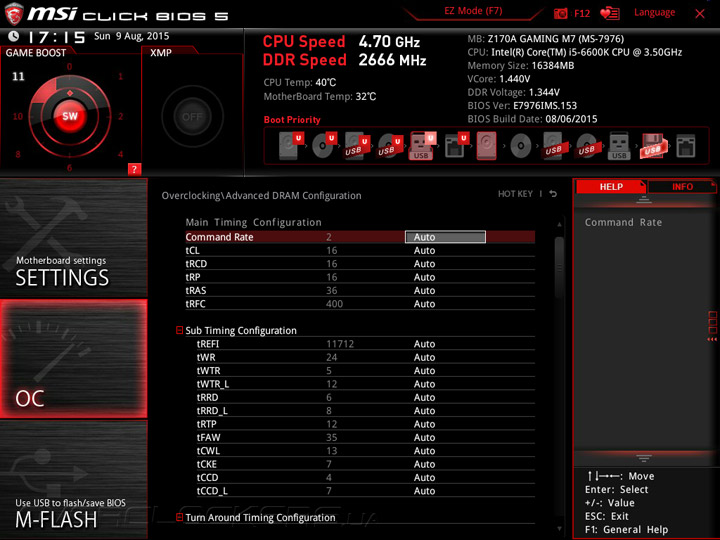Toggle the Game Boost SW knob
This screenshot has height=540, width=720.
point(70,116)
